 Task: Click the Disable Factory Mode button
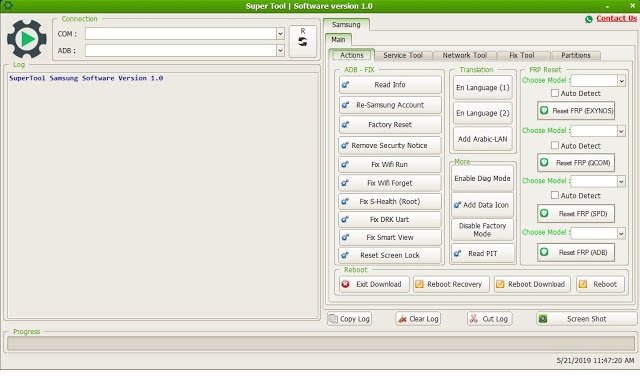tap(482, 230)
